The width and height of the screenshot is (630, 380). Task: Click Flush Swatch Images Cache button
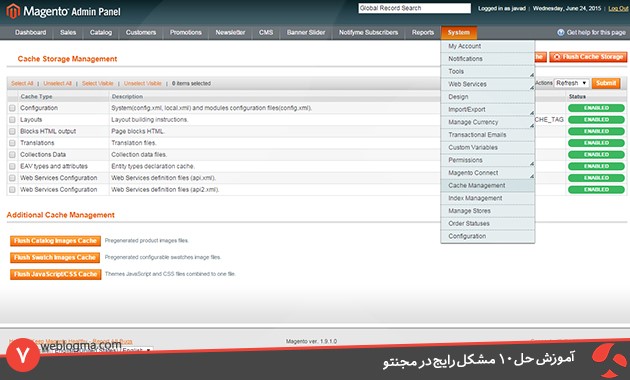point(55,257)
